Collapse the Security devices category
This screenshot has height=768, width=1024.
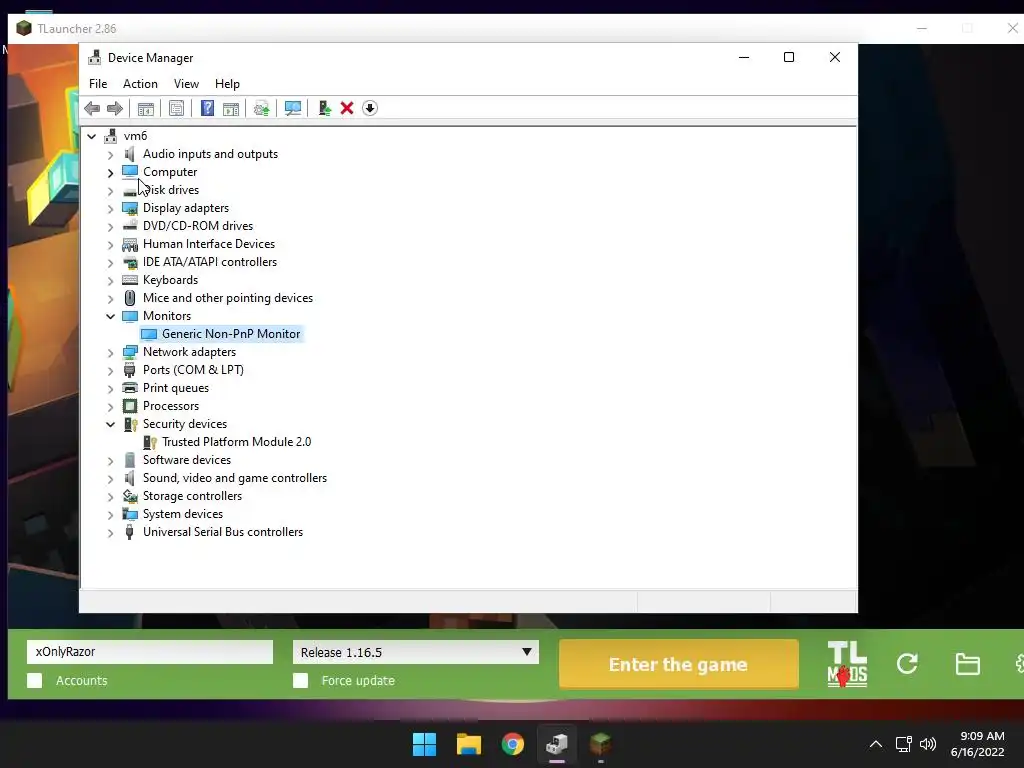[110, 424]
